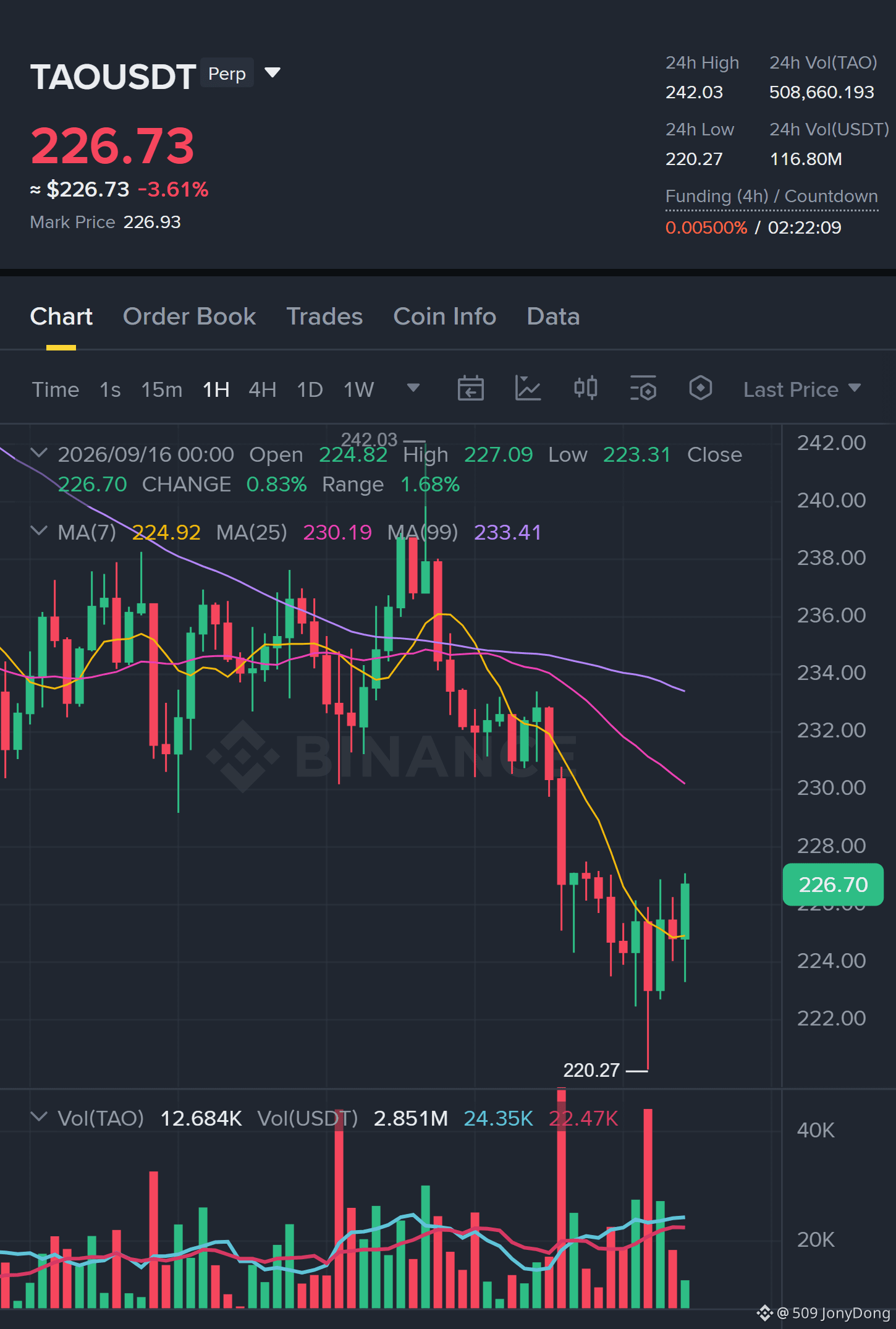Open the chart indicators line-graph icon
Screen dimensions: 896x1329
click(x=528, y=389)
